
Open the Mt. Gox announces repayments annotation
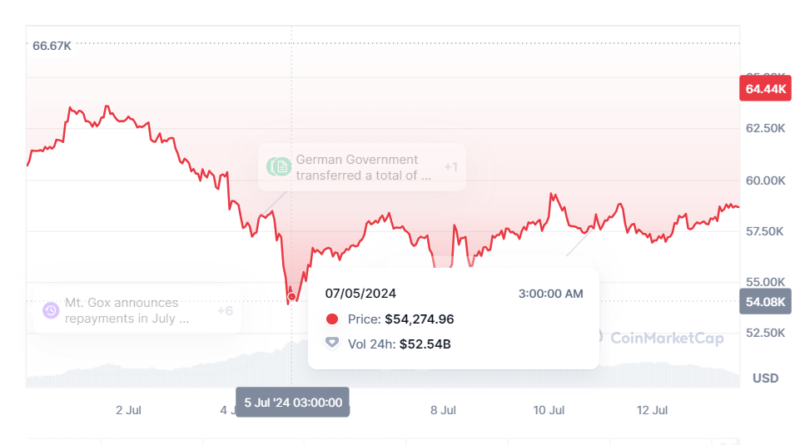(x=127, y=310)
